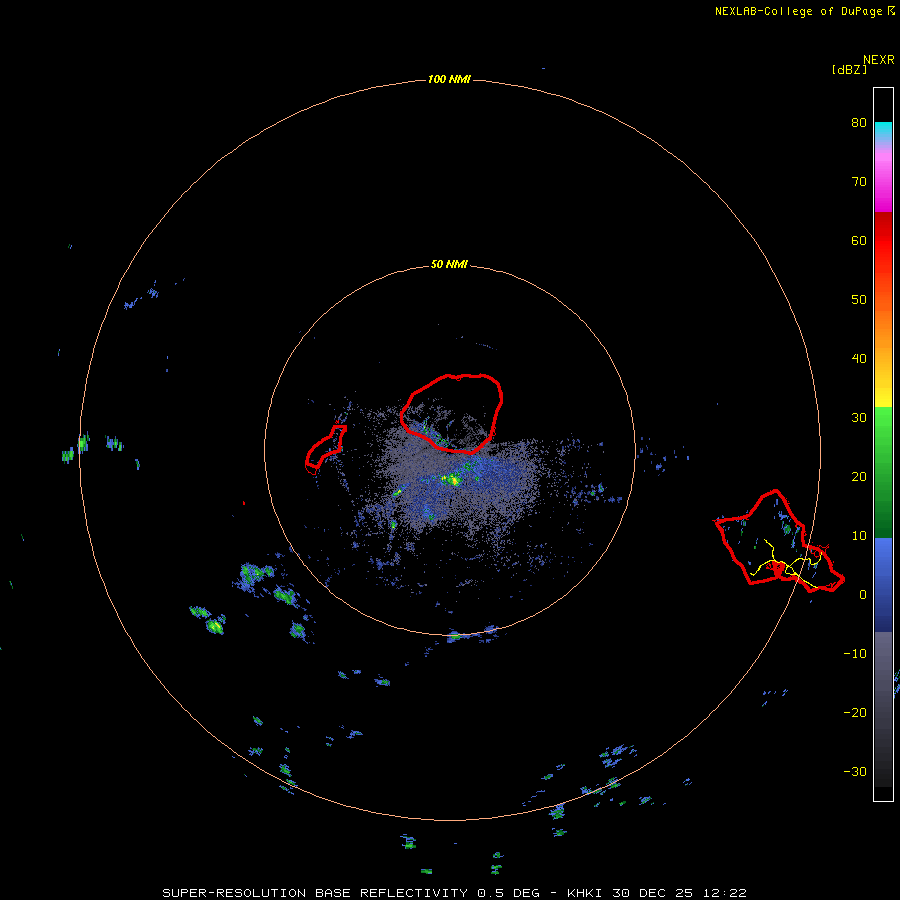
Task: Click the 40 dBZ scale value
Action: pos(859,359)
